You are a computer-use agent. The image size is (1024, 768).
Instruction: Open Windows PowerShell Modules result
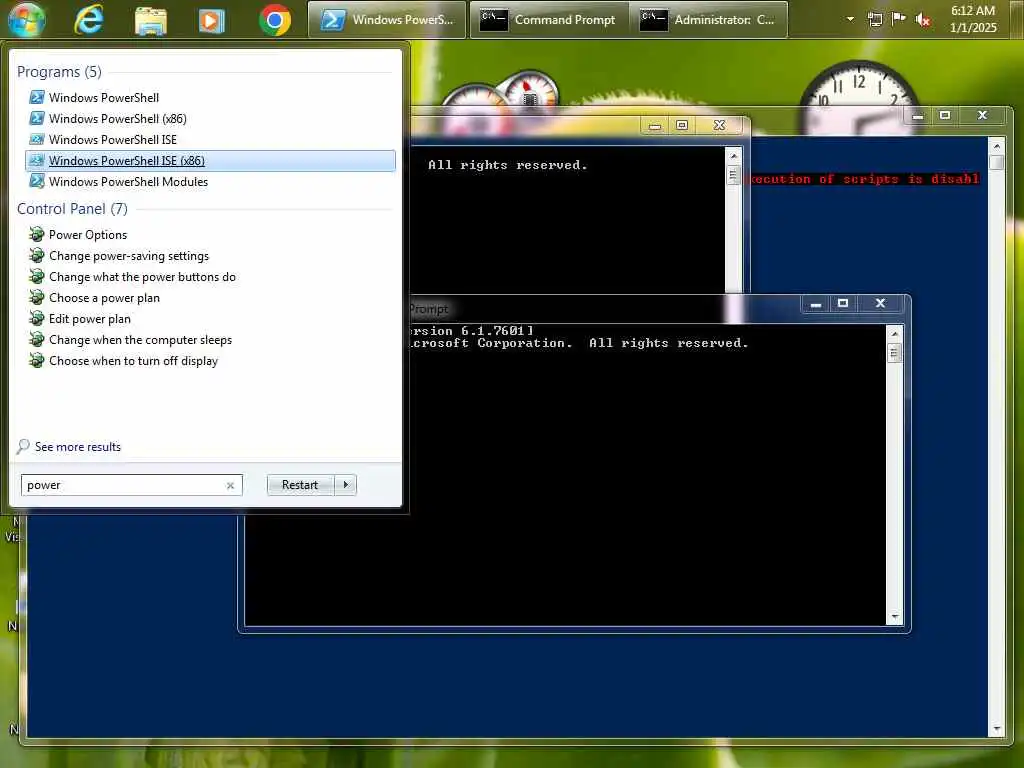pyautogui.click(x=210, y=182)
